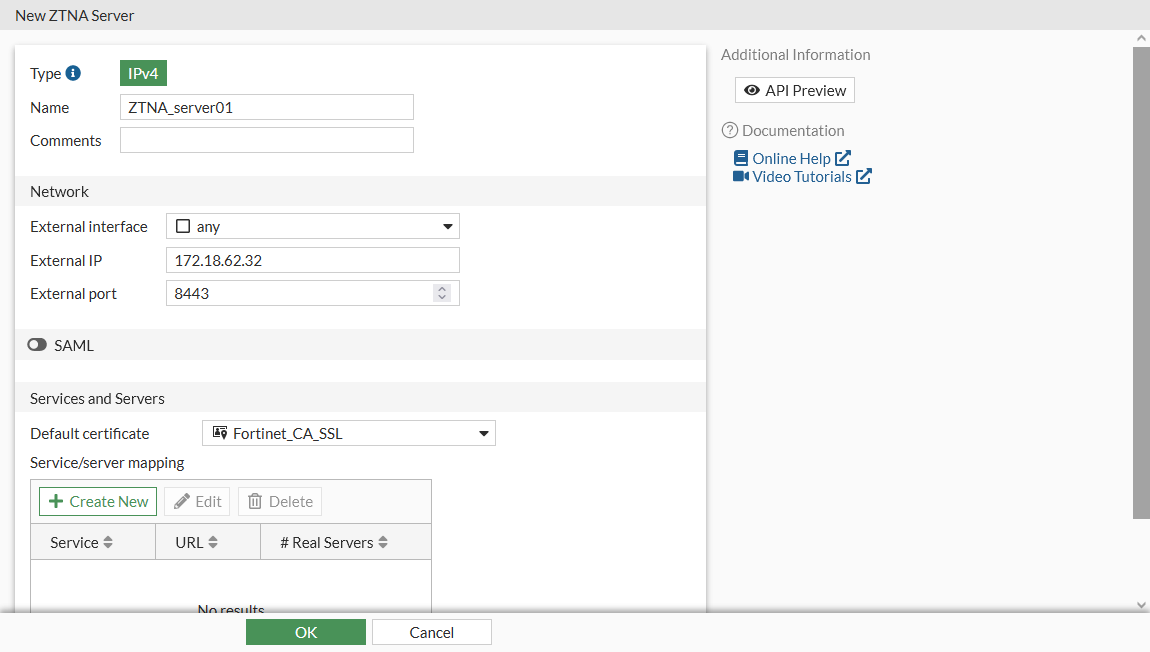Image resolution: width=1150 pixels, height=652 pixels.
Task: Click Create New service mapping button
Action: 98,501
